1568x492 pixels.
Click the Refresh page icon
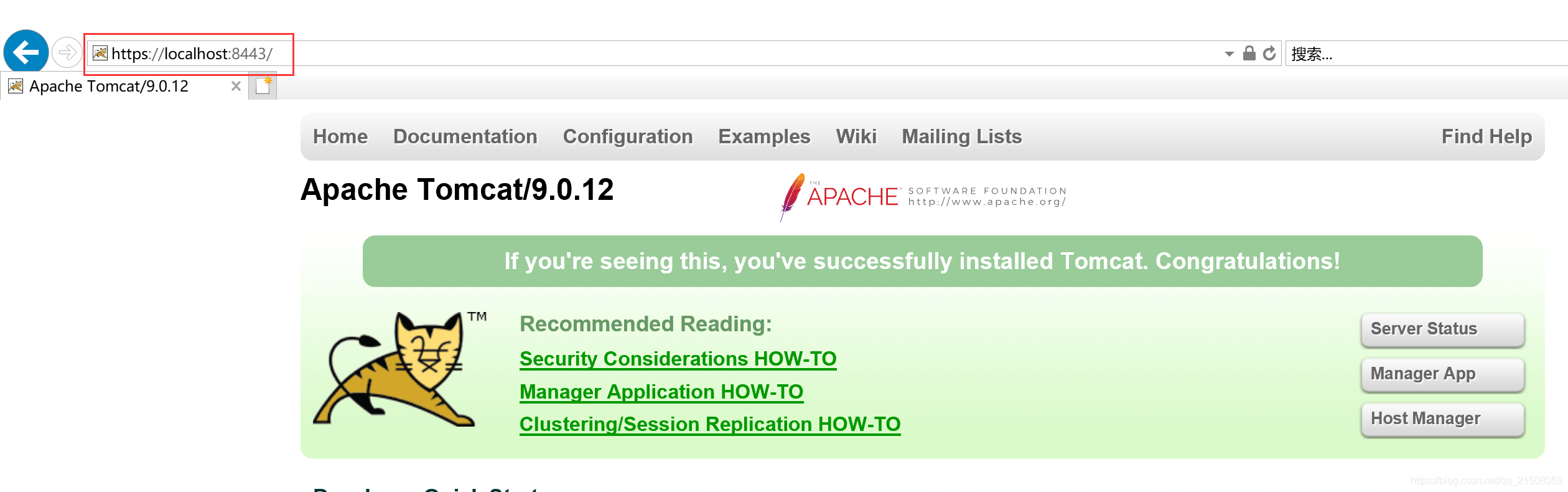pyautogui.click(x=1269, y=53)
